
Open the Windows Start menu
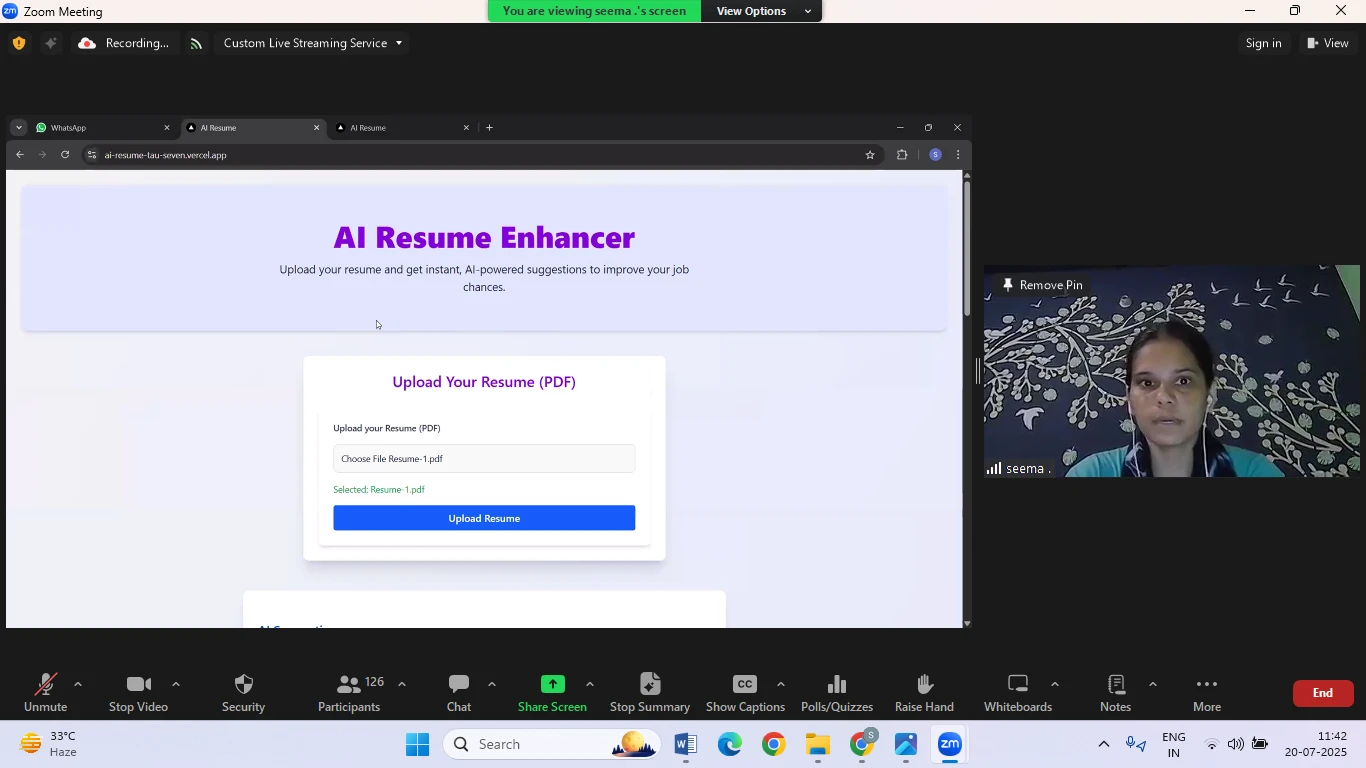(417, 745)
